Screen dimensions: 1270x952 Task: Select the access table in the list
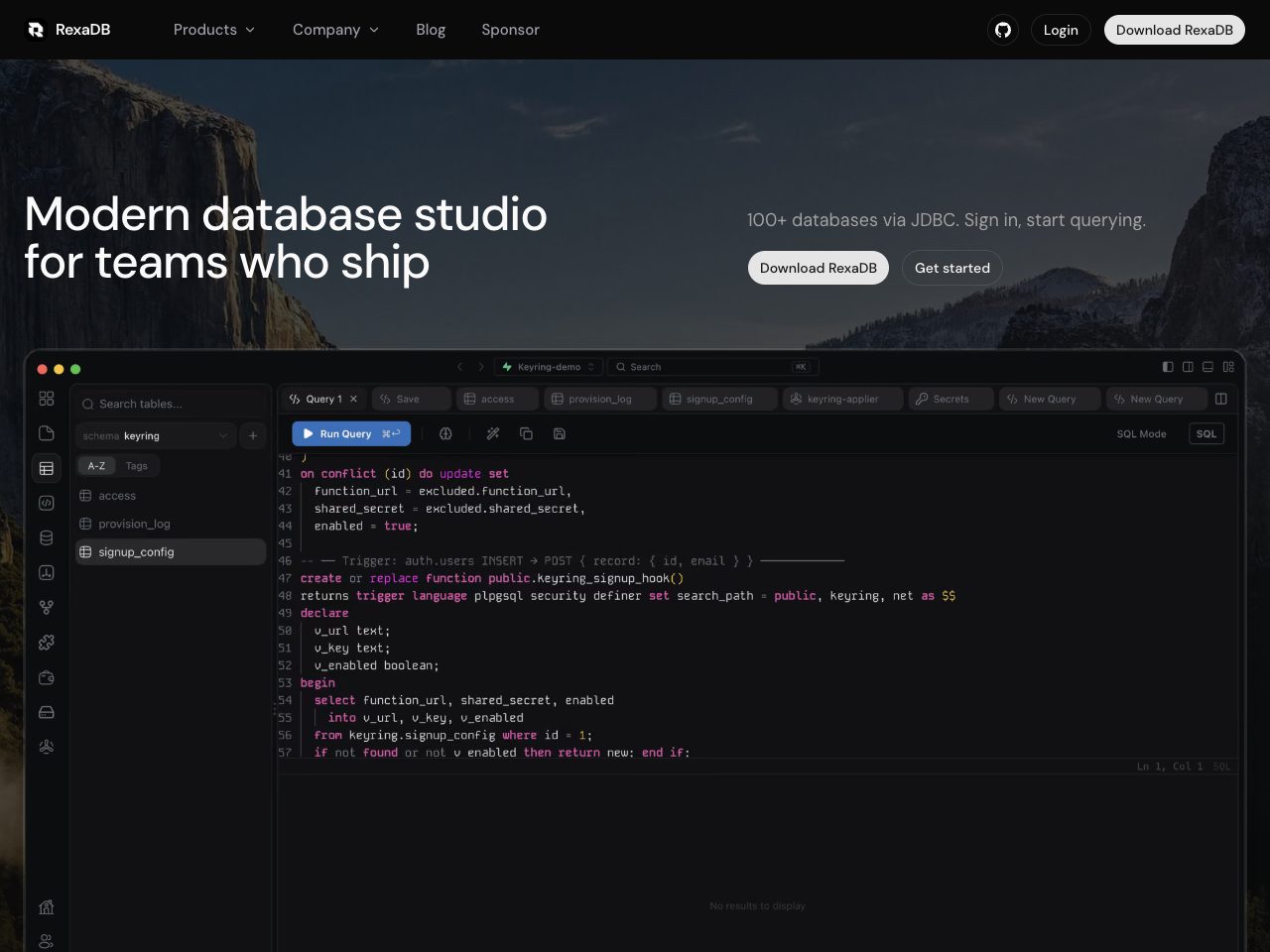[x=171, y=496]
